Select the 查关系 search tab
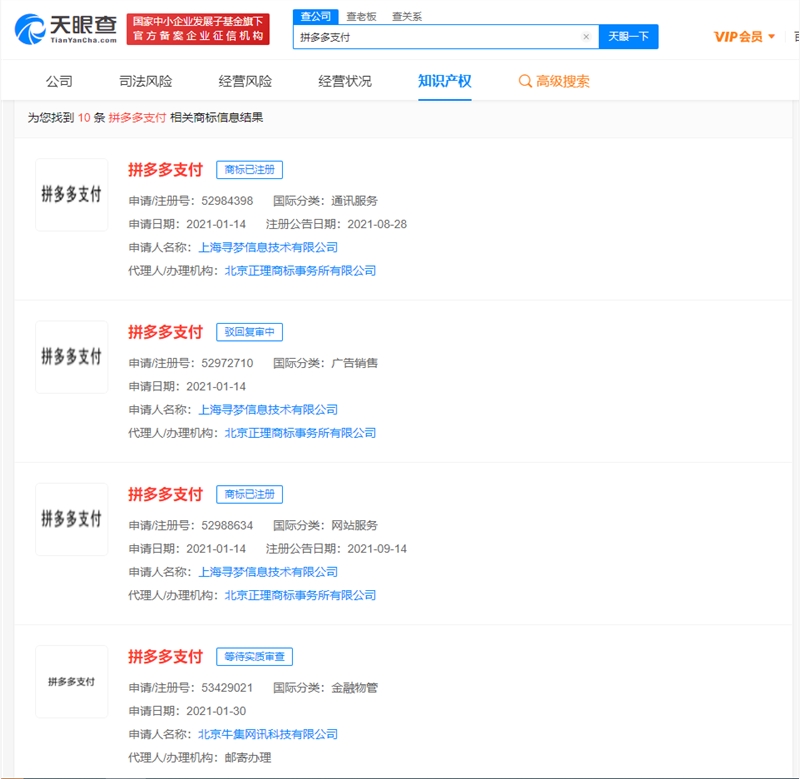 407,16
